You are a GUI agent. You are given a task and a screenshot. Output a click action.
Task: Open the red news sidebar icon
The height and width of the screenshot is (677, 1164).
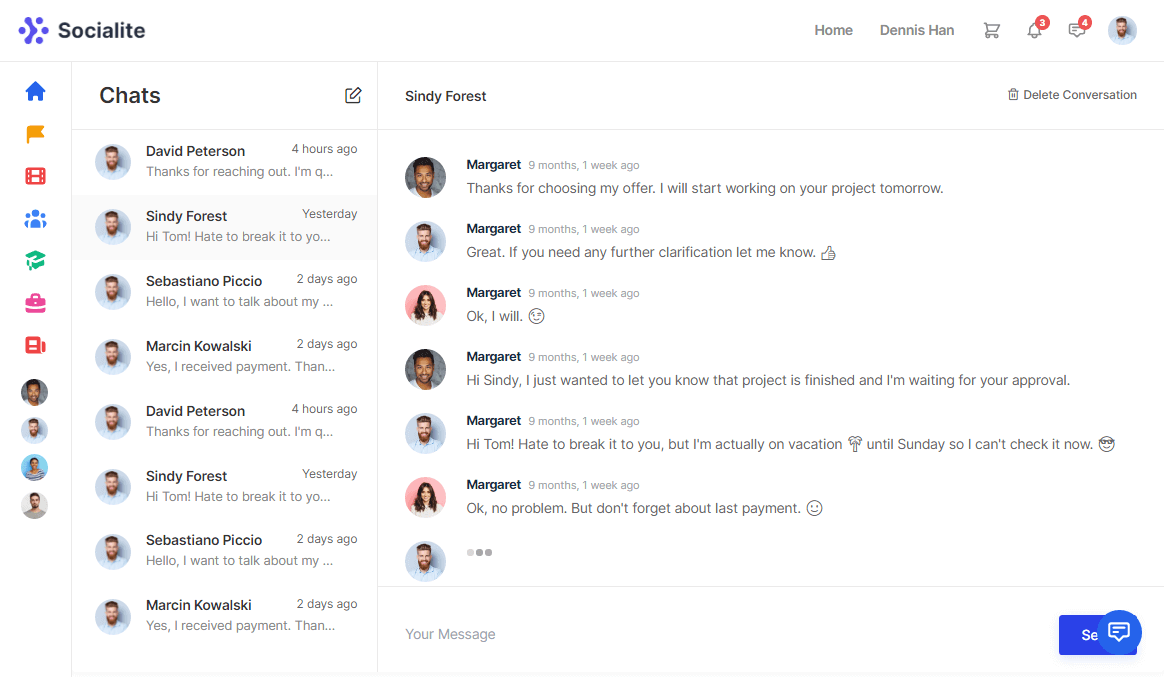click(35, 345)
